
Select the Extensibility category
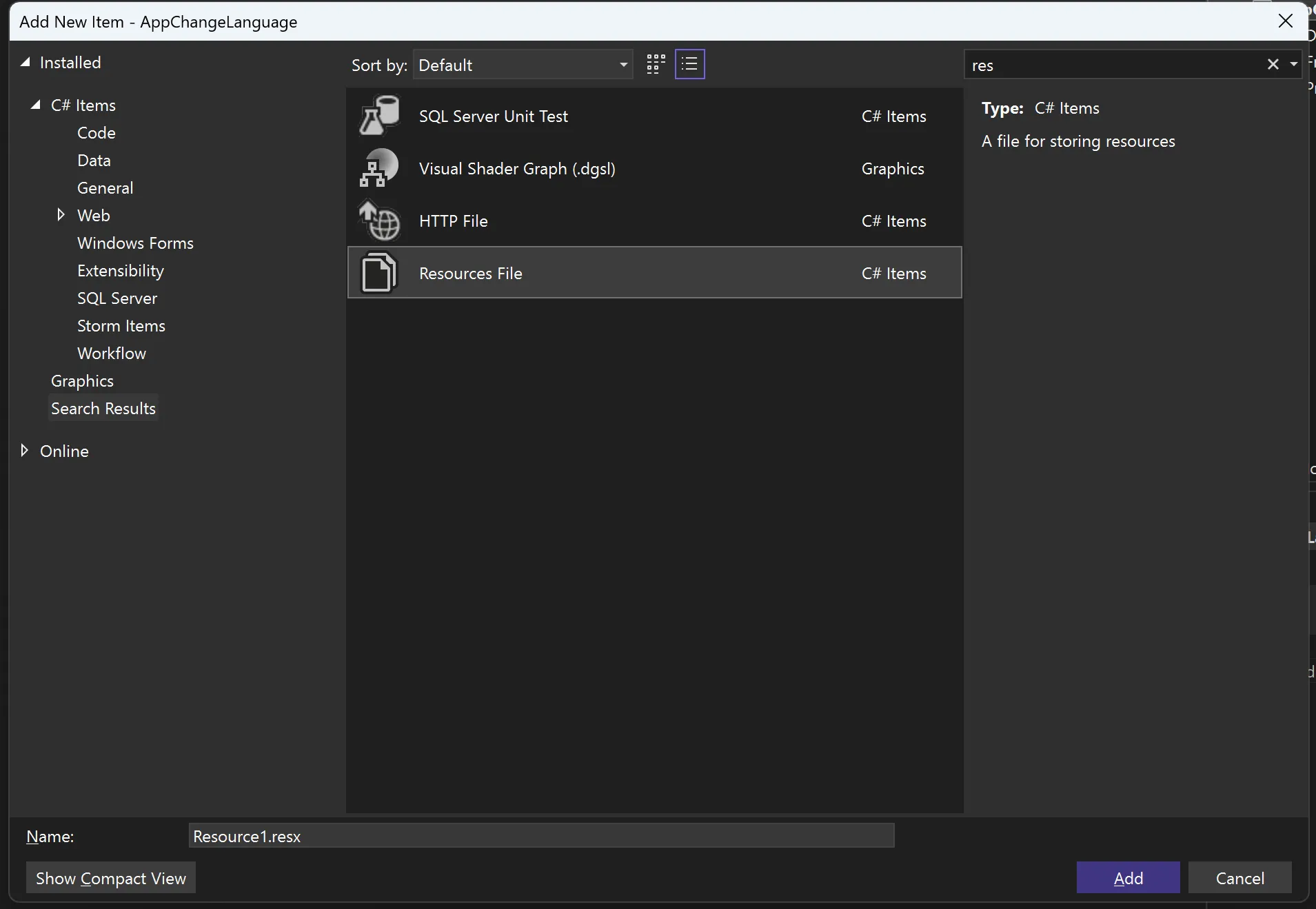(121, 270)
